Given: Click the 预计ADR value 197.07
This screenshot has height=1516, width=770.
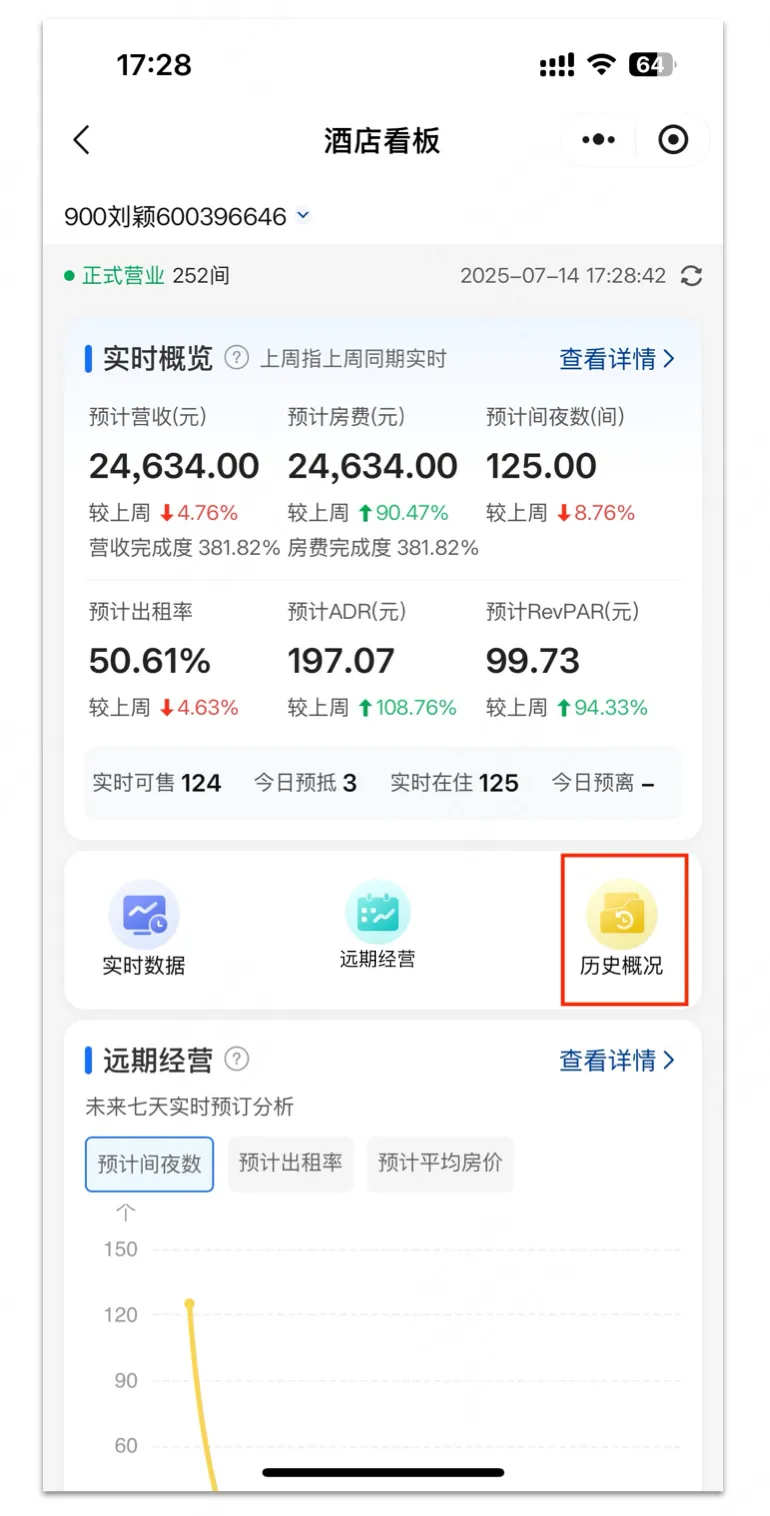Looking at the screenshot, I should [x=341, y=661].
